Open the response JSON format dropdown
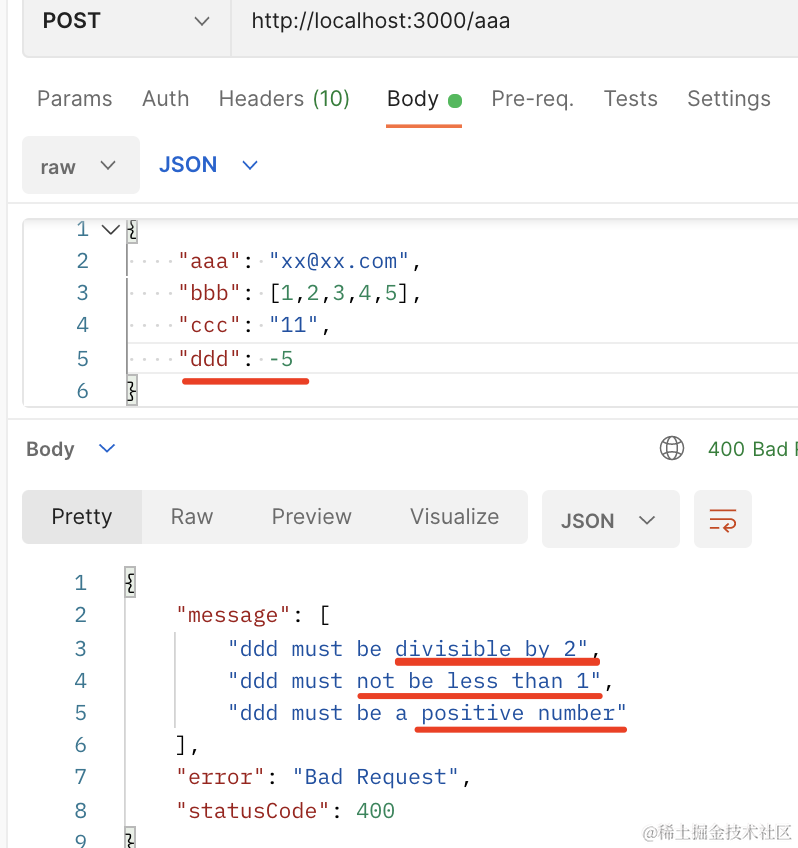The height and width of the screenshot is (848, 798). [x=609, y=520]
